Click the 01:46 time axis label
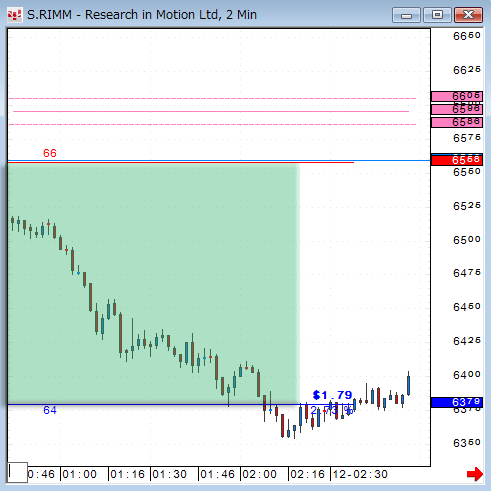This screenshot has width=491, height=491. click(217, 474)
